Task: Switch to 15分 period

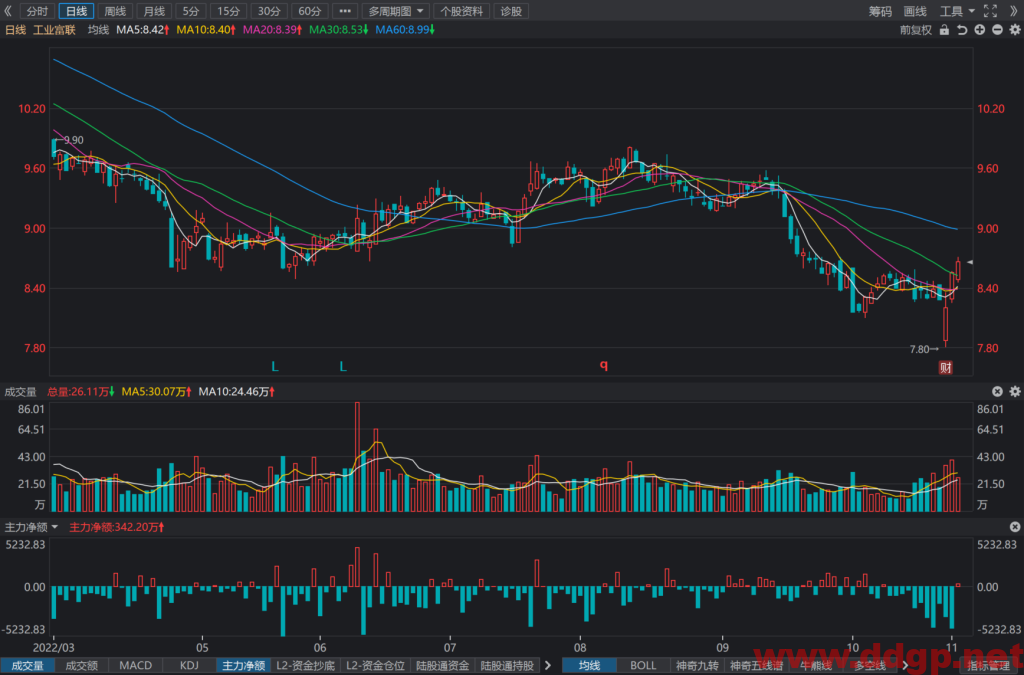Action: coord(229,11)
